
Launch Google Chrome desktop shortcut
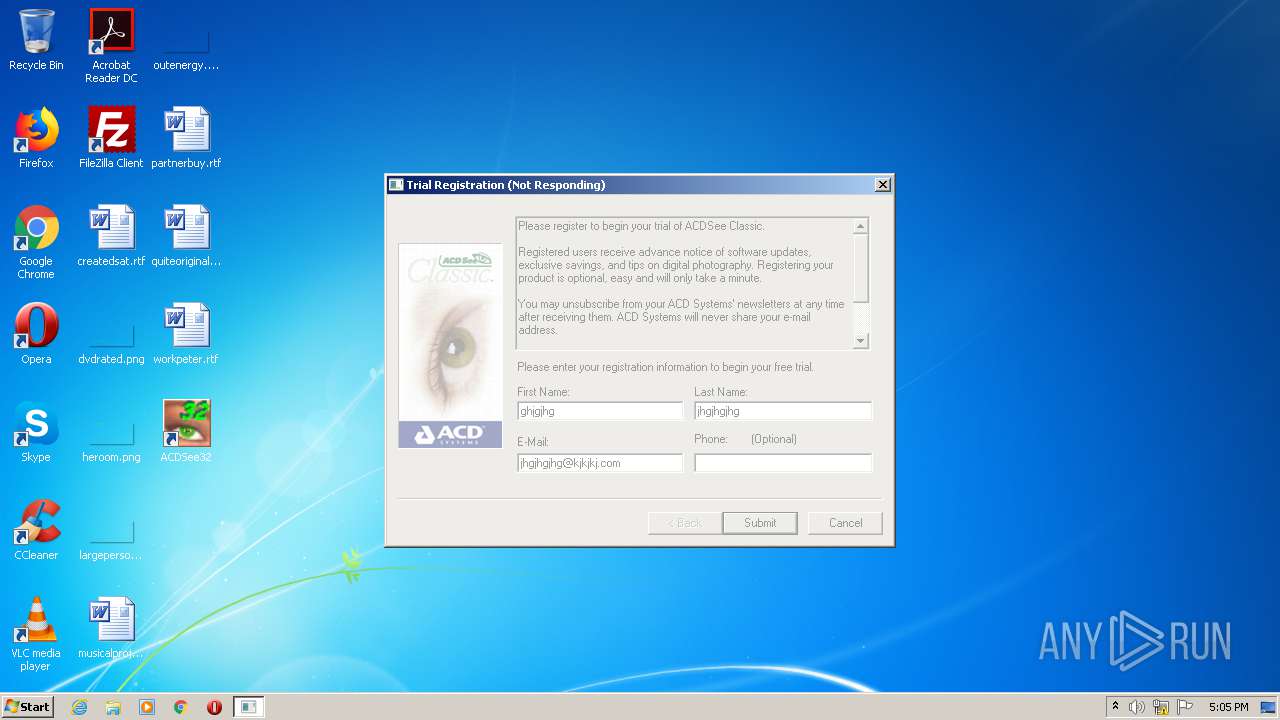click(x=36, y=243)
